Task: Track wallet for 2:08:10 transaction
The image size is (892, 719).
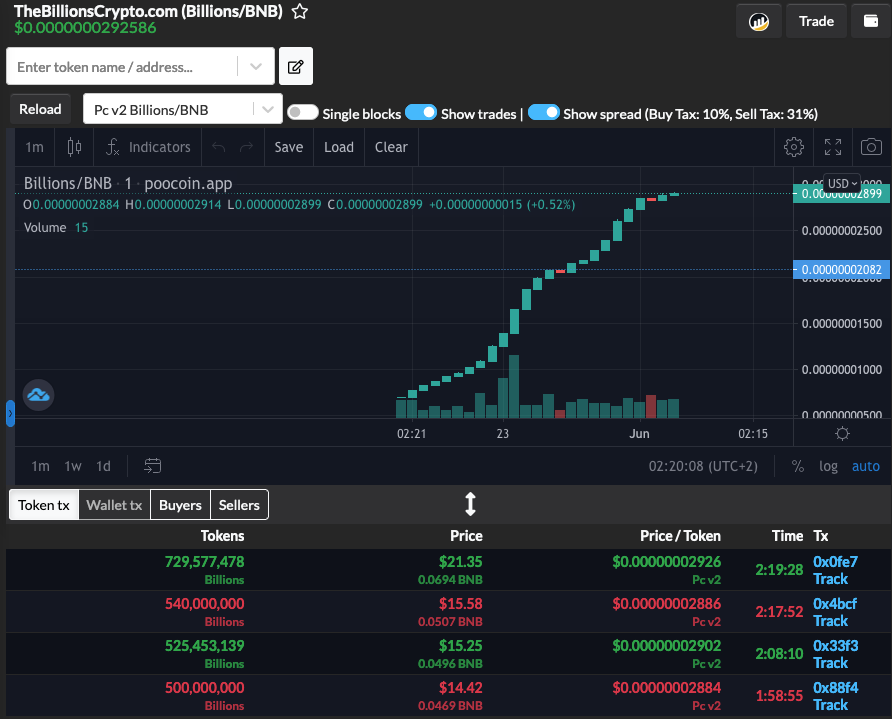Action: coord(831,663)
